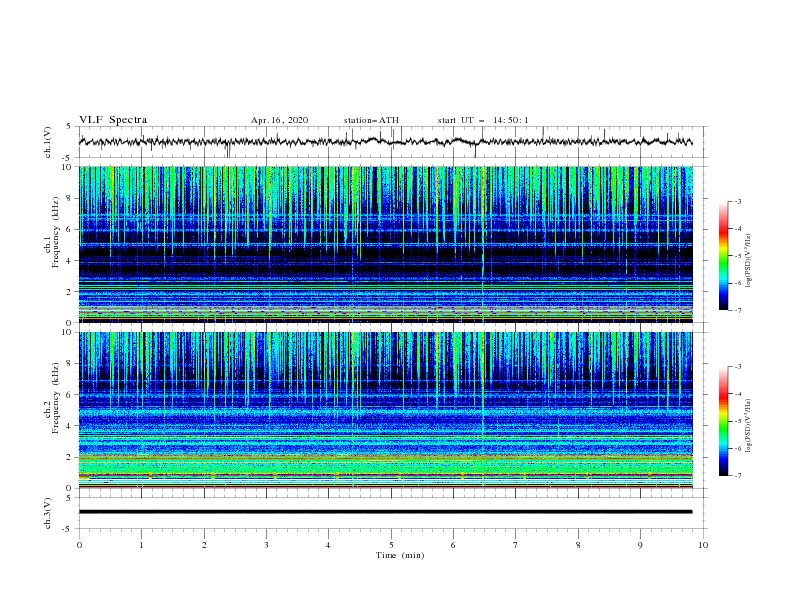Viewport: 792px width, 612px height.
Task: Click the color scale bar beside ch.2 spectrogram
Action: click(x=723, y=421)
